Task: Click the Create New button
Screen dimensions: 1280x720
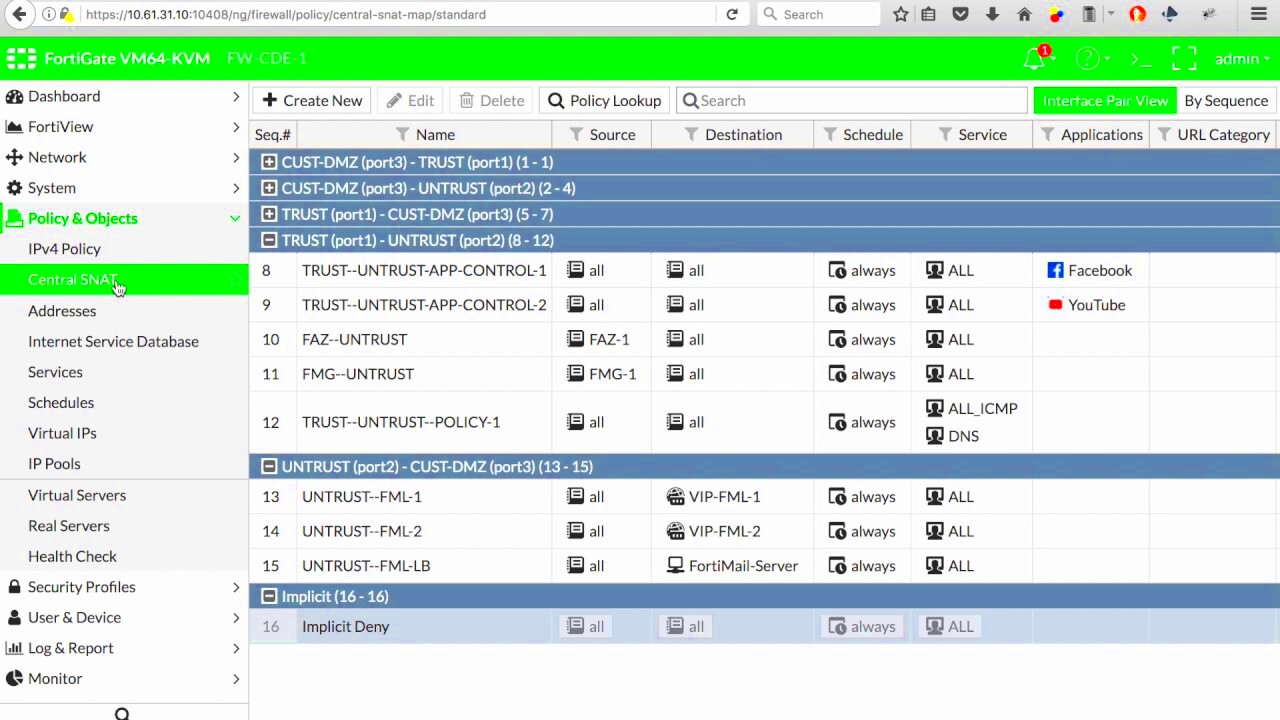Action: pos(311,100)
